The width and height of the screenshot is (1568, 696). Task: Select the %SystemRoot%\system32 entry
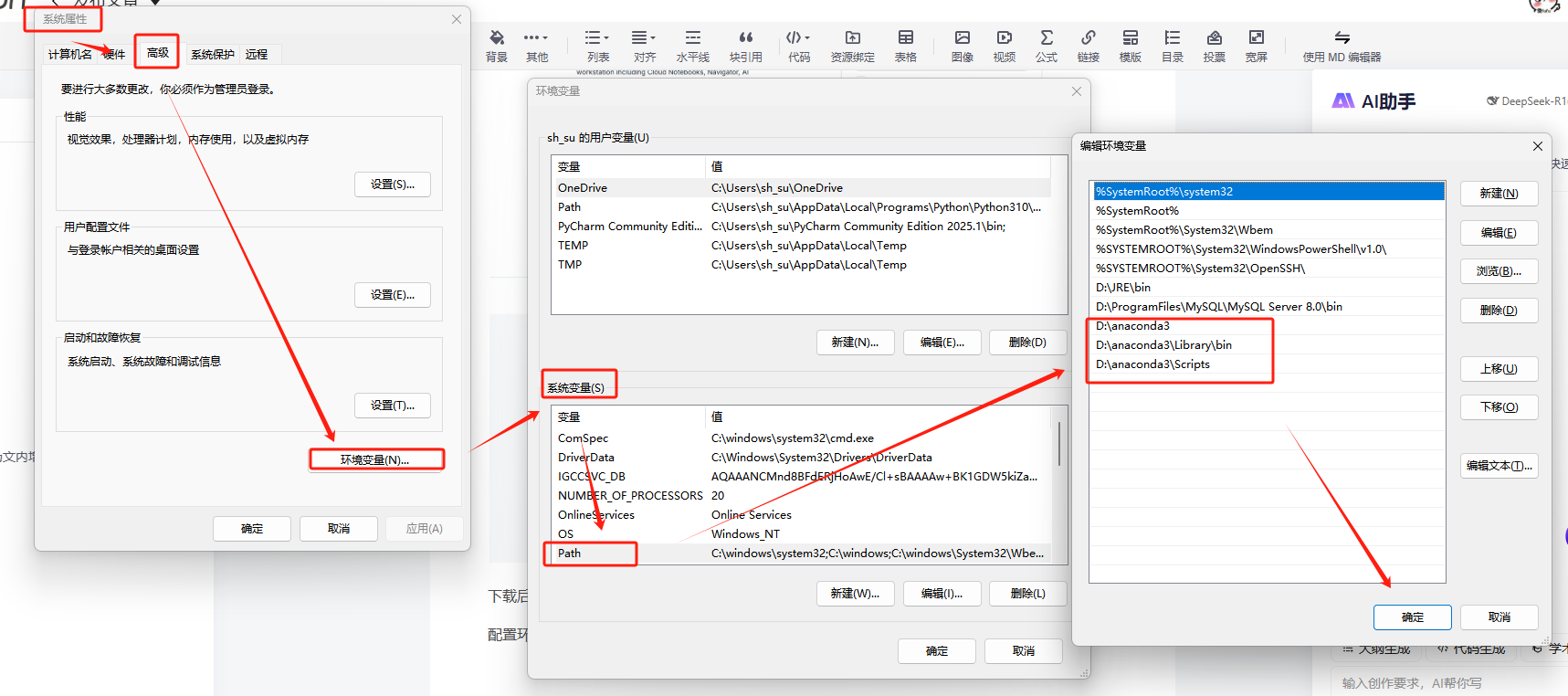[1268, 192]
